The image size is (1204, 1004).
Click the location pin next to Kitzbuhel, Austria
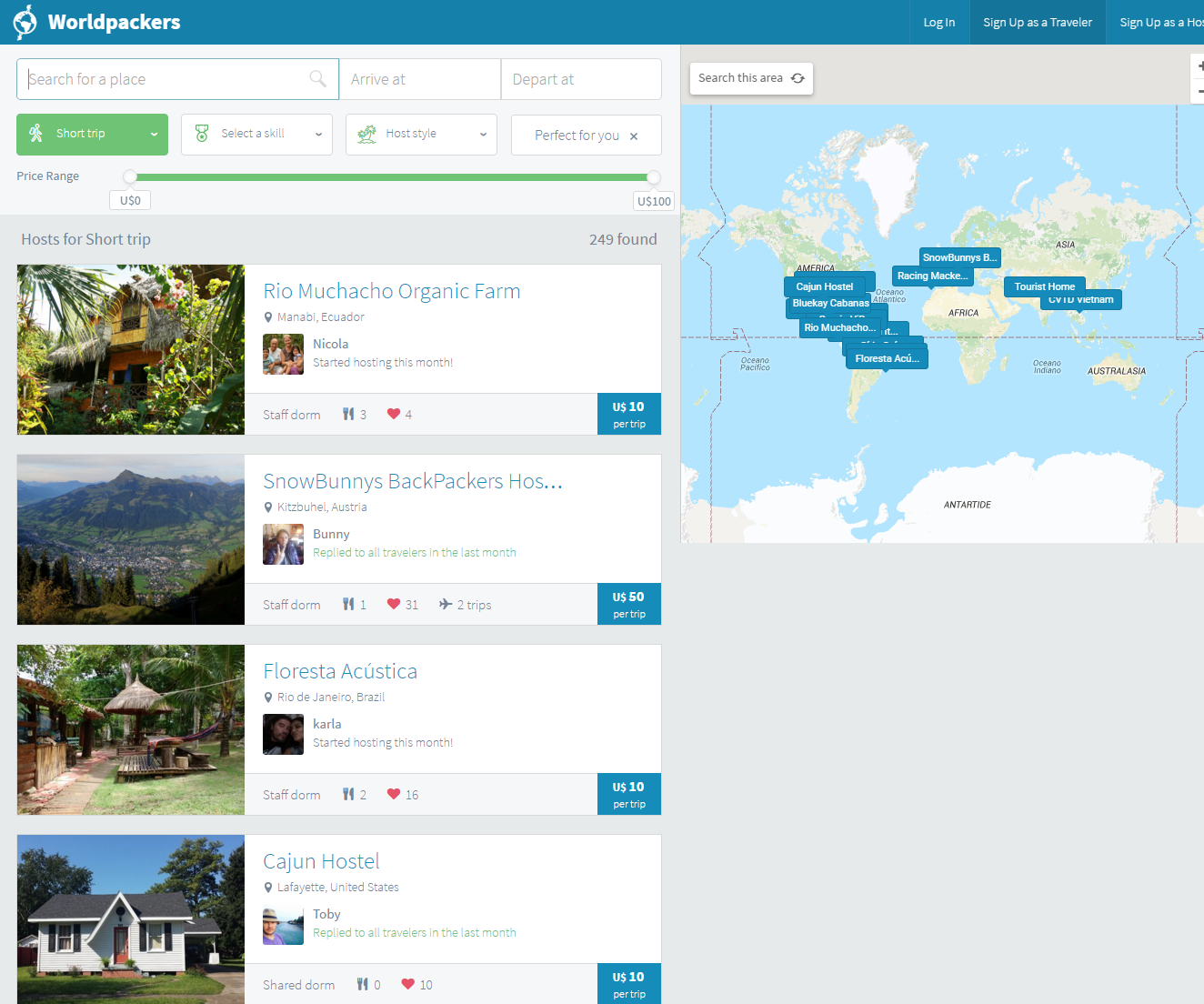tap(268, 507)
